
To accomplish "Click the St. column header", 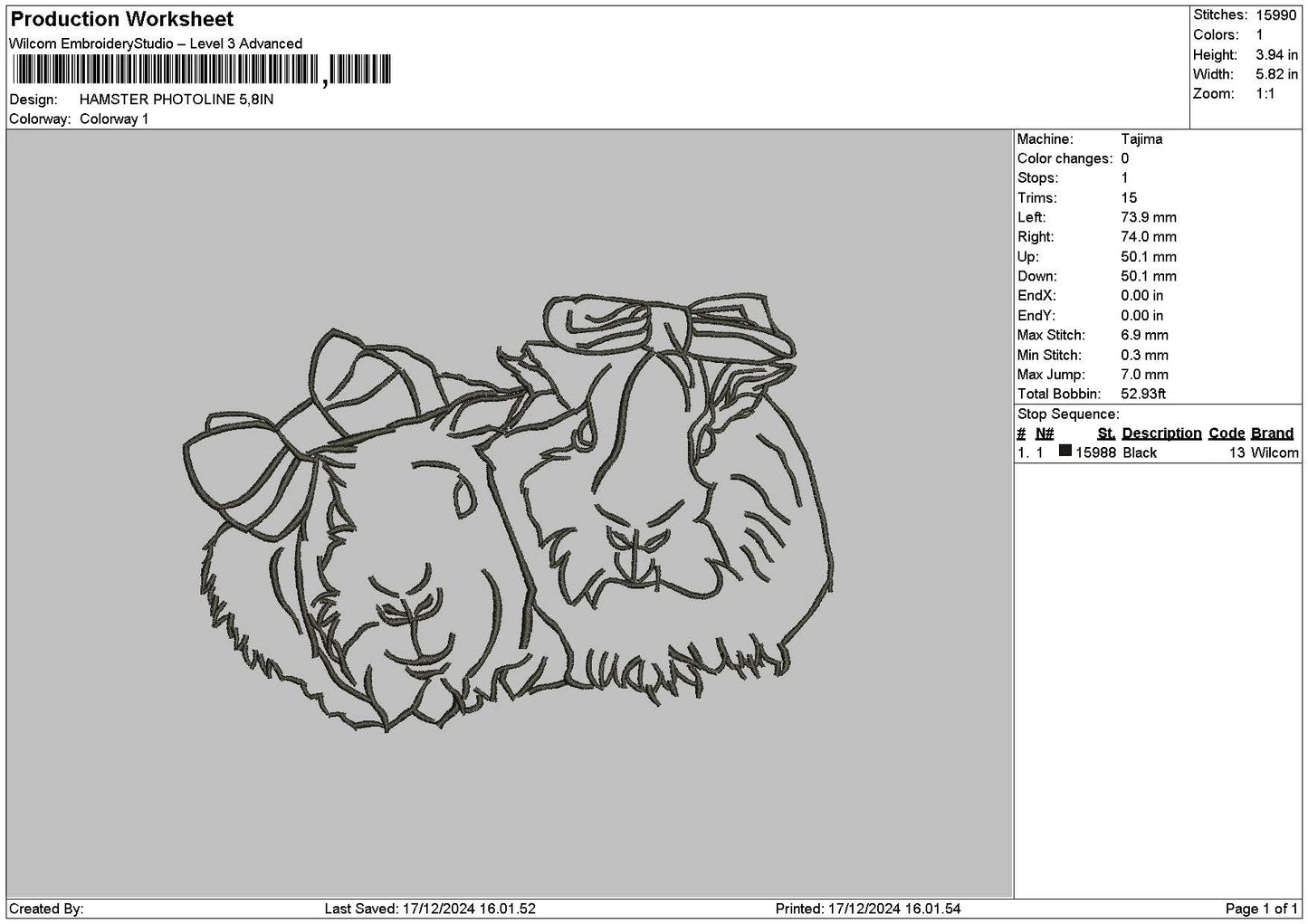I will [x=1106, y=433].
